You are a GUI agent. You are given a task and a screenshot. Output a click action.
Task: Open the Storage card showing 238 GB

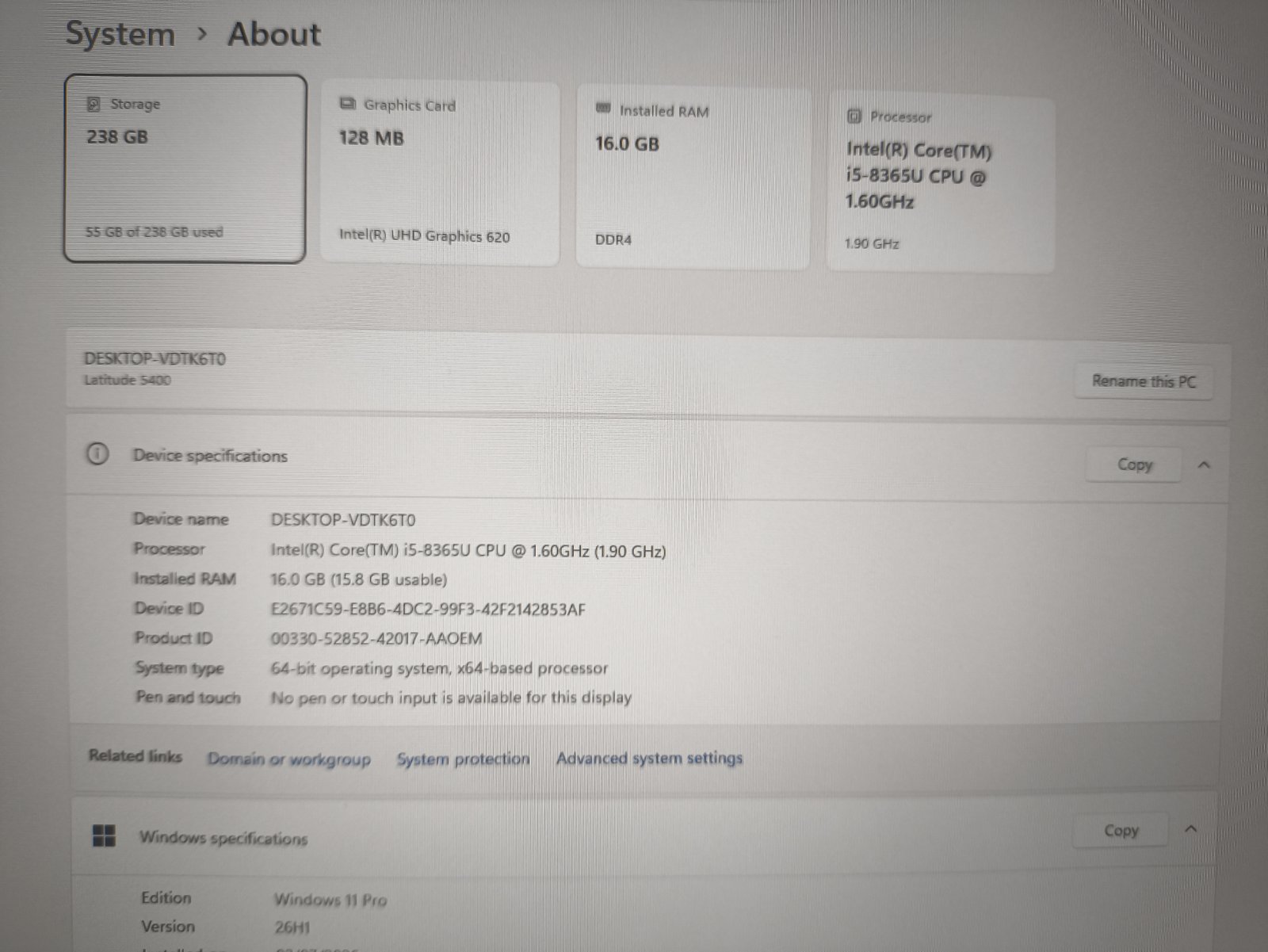(185, 168)
